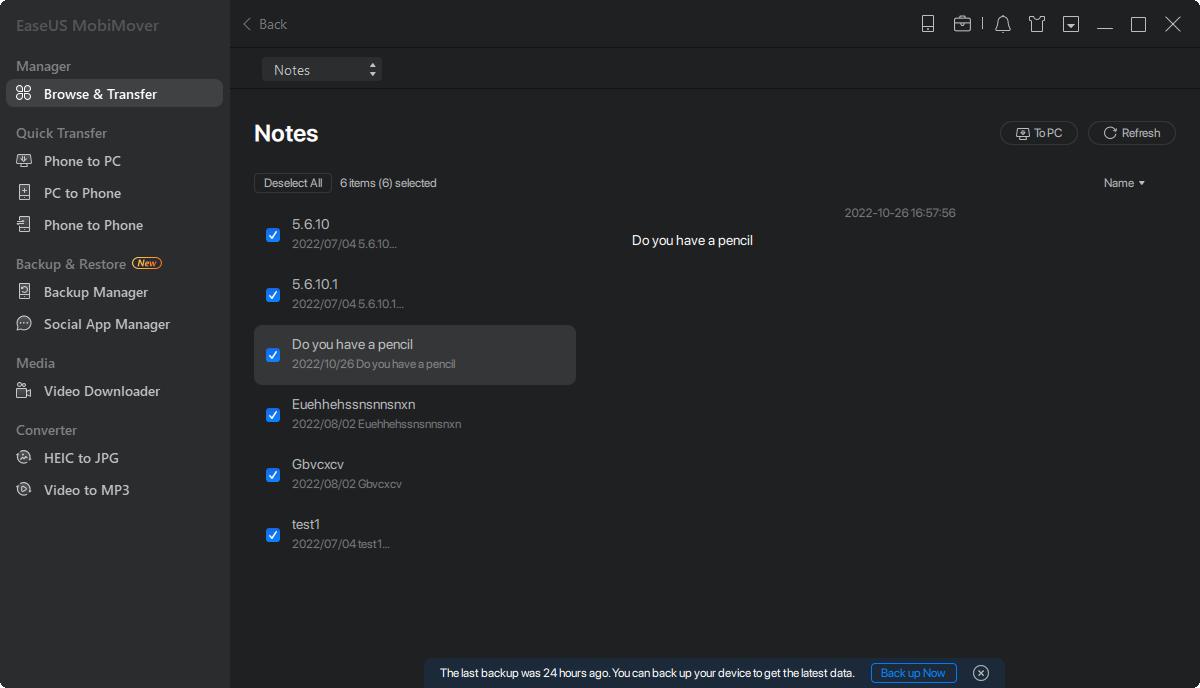Uncheck the 5.6.10 note checkbox
The height and width of the screenshot is (688, 1200).
[273, 235]
